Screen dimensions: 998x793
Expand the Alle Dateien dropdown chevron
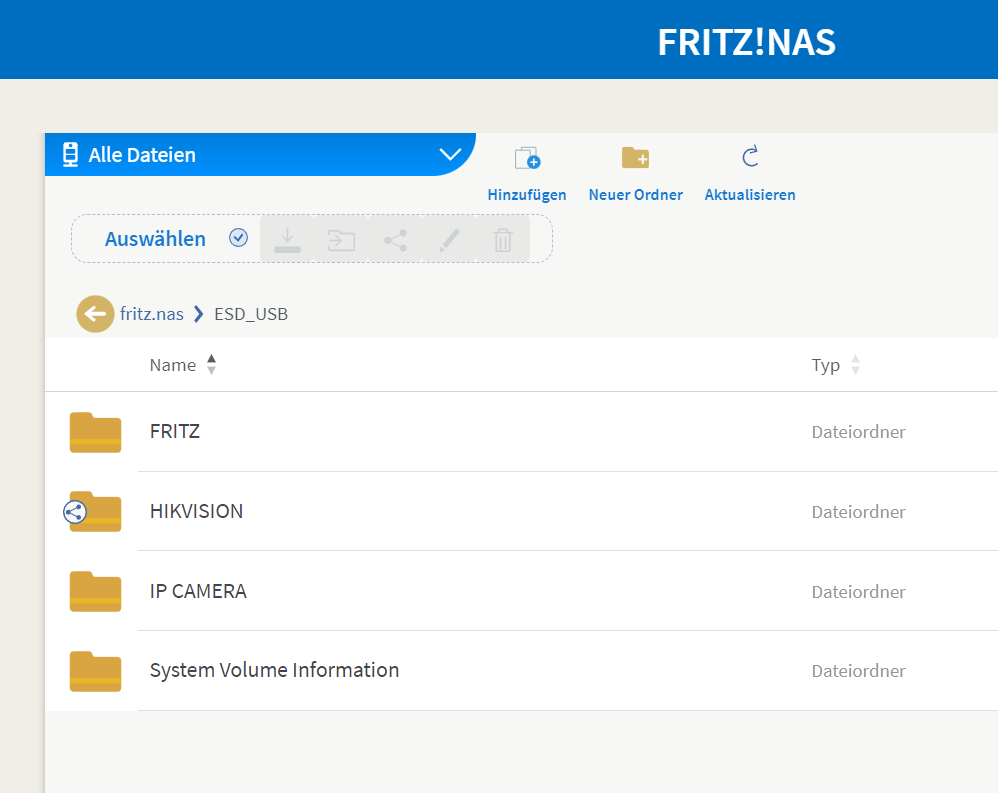click(450, 155)
